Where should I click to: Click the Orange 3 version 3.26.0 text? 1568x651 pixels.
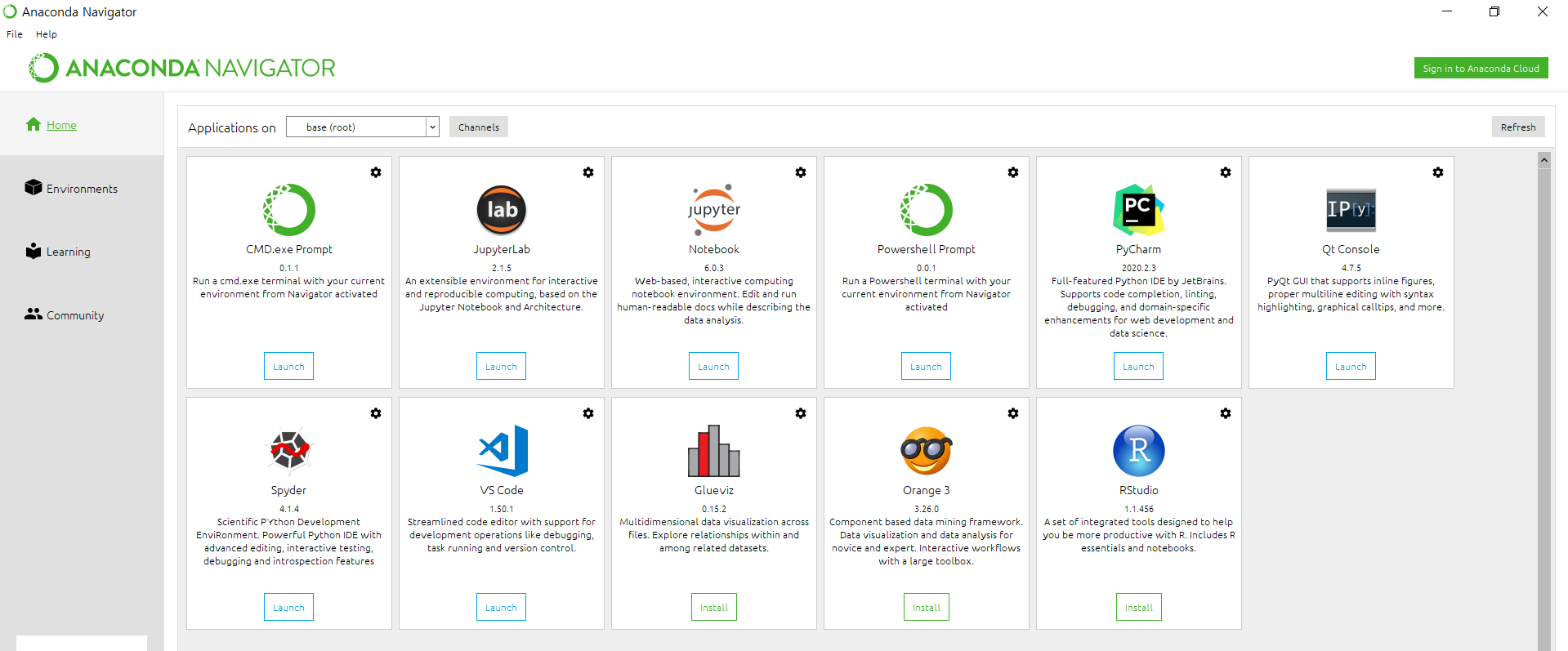pyautogui.click(x=927, y=509)
